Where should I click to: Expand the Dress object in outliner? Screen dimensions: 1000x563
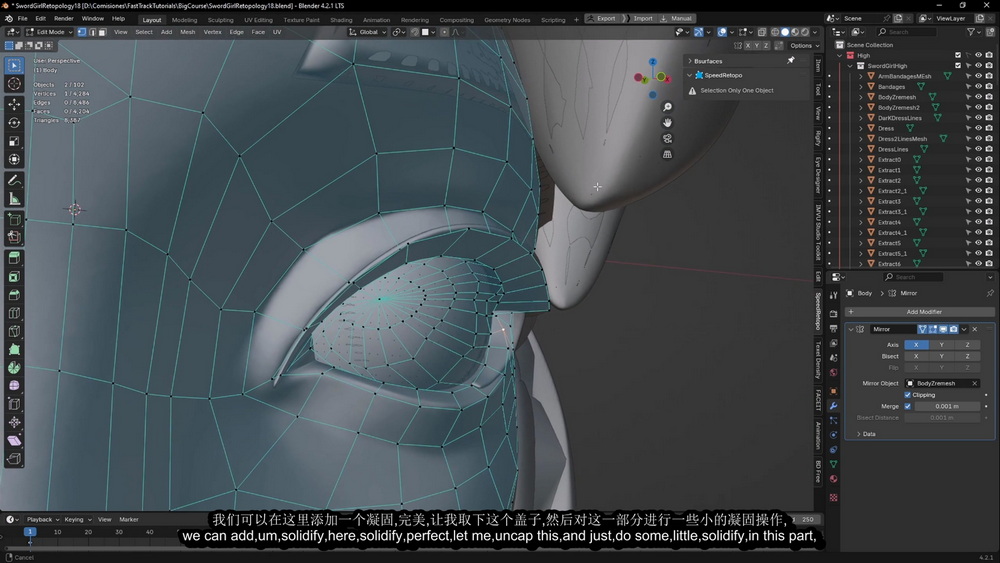click(861, 128)
